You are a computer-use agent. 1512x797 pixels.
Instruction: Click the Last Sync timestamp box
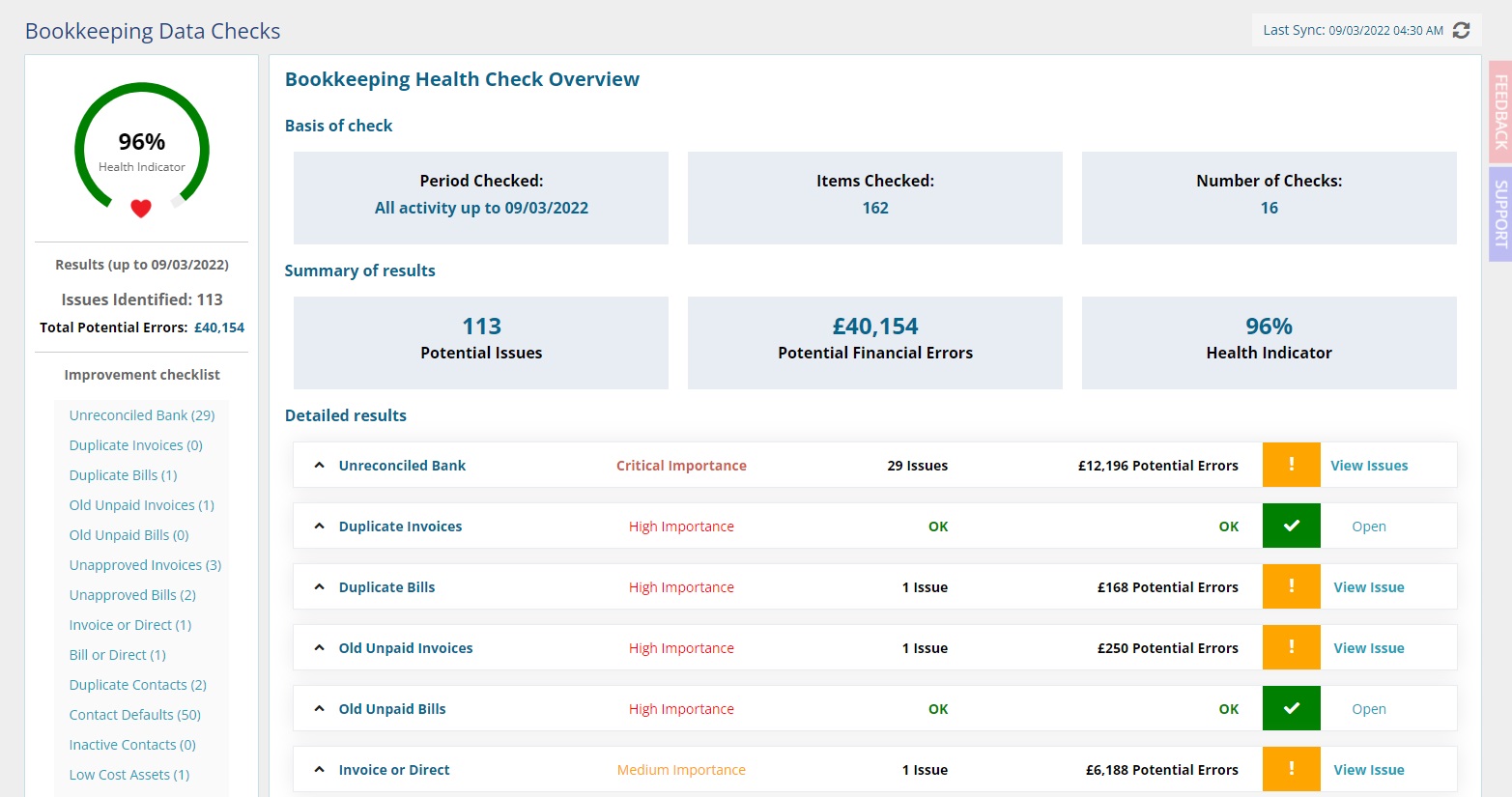1366,30
